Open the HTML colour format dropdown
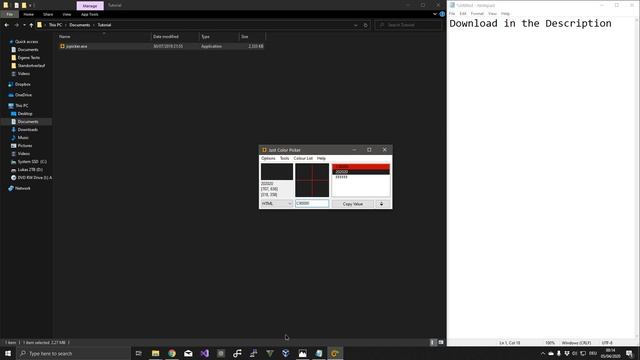 click(x=277, y=203)
